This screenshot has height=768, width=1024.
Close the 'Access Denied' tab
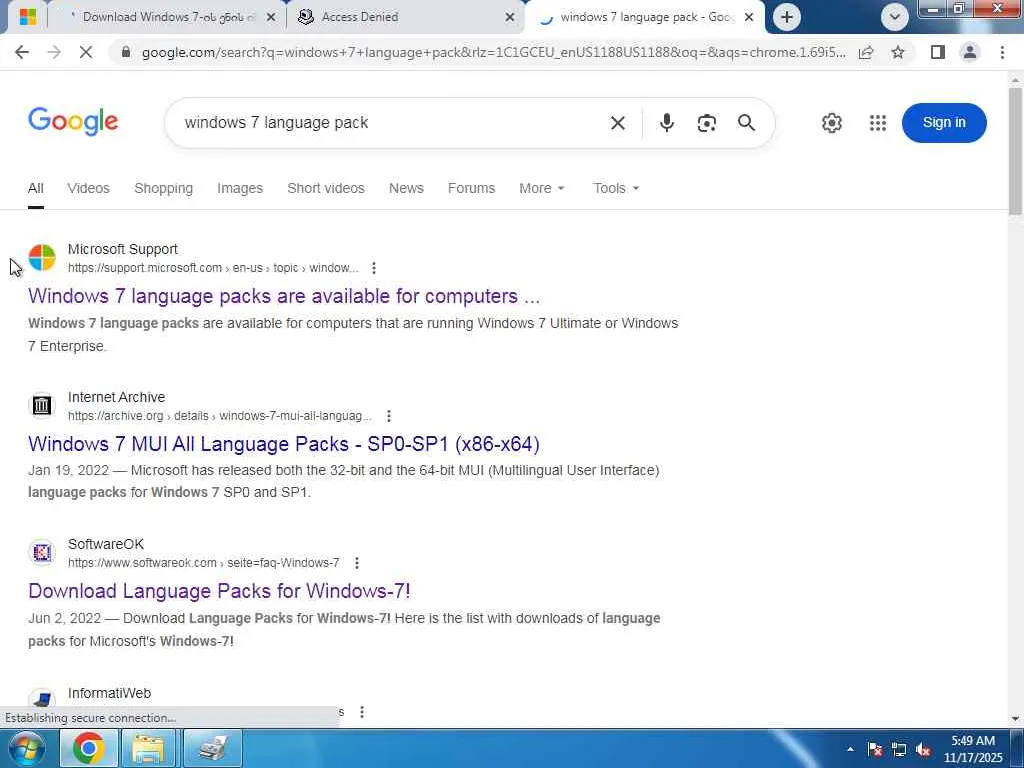point(510,17)
